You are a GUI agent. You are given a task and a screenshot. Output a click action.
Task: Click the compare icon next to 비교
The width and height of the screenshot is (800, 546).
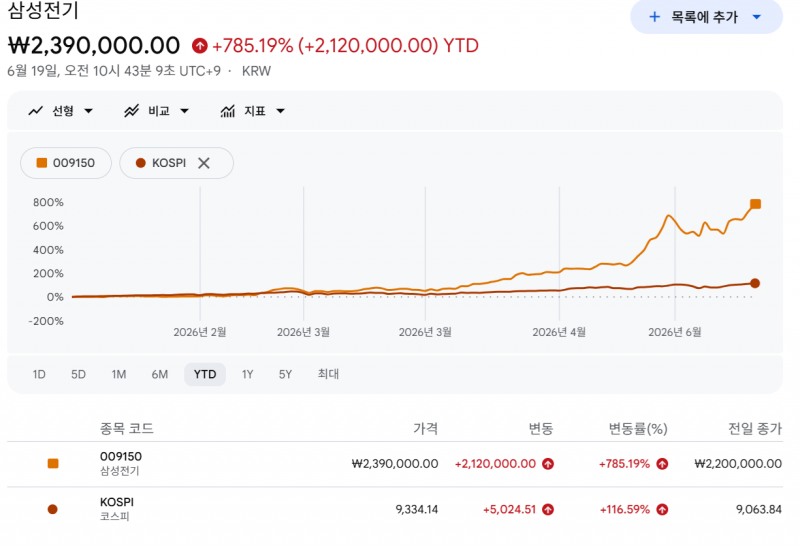click(x=132, y=111)
